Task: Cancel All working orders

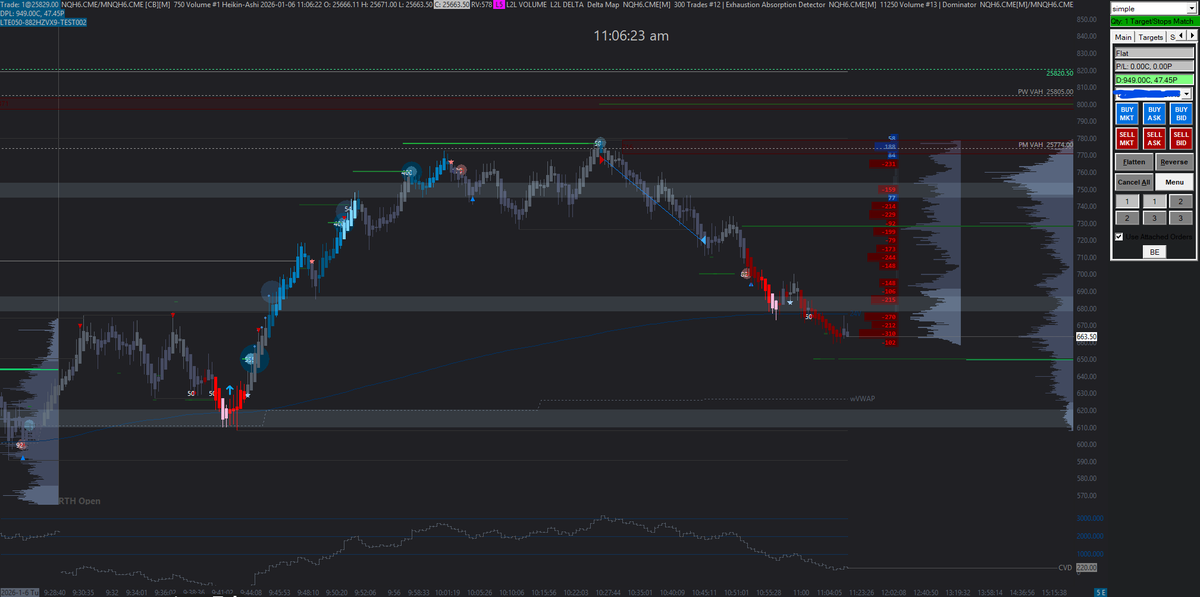Action: point(1134,182)
